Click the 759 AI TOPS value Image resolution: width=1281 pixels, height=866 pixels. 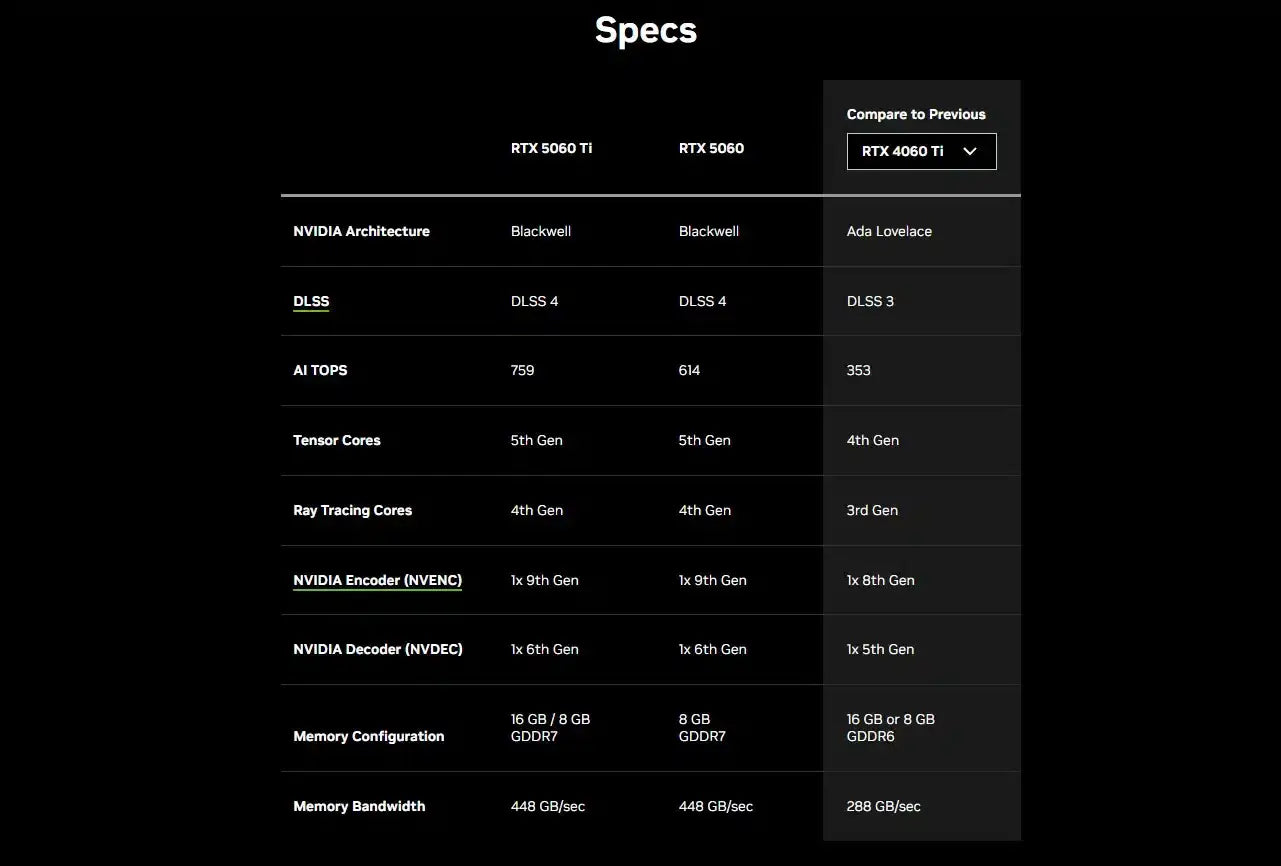click(x=522, y=370)
